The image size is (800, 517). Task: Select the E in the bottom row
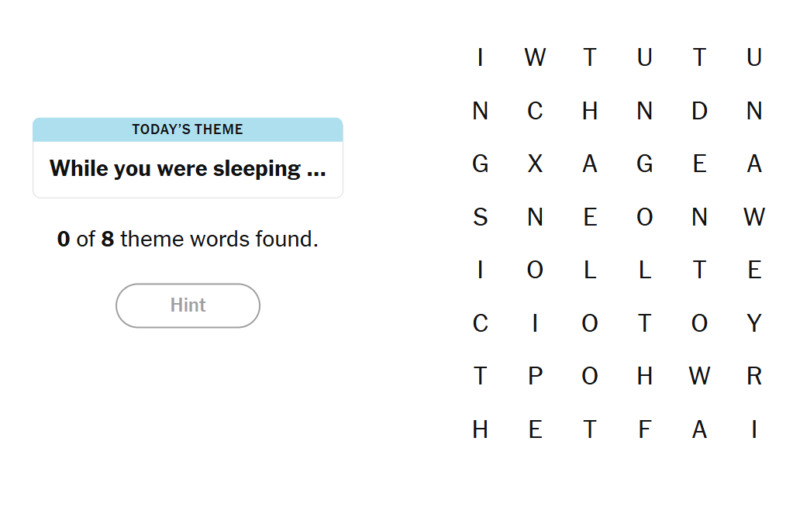click(535, 430)
